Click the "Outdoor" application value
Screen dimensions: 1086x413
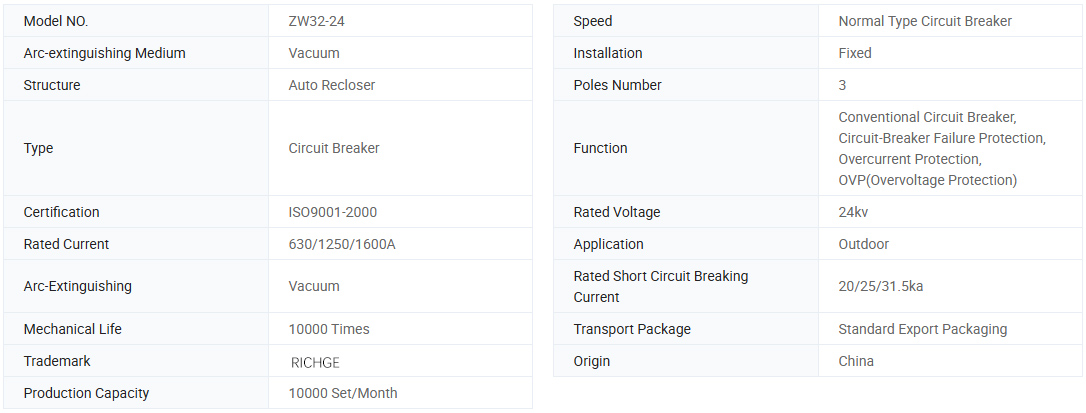point(864,244)
